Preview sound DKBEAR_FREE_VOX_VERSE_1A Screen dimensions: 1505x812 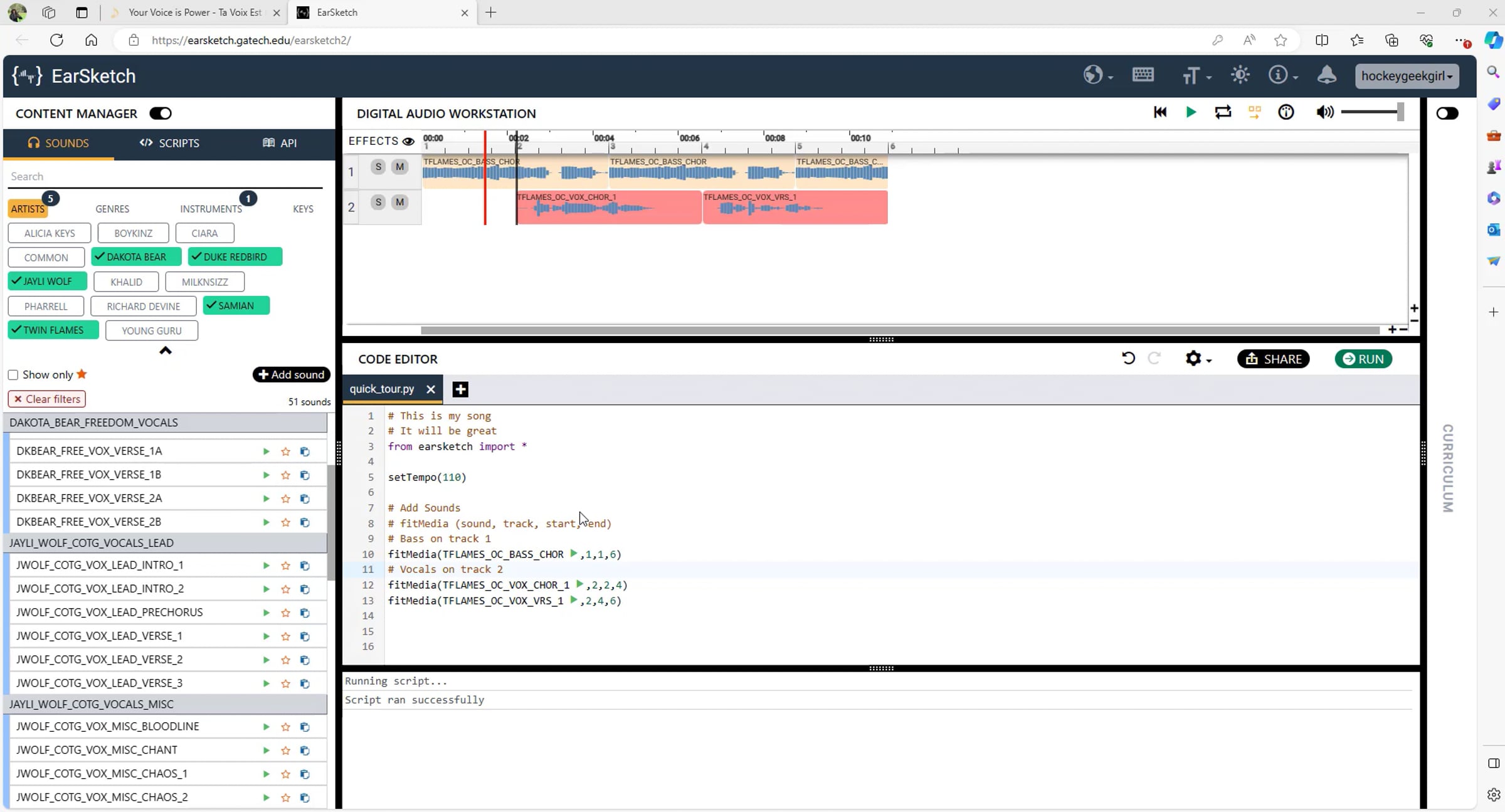click(x=266, y=451)
